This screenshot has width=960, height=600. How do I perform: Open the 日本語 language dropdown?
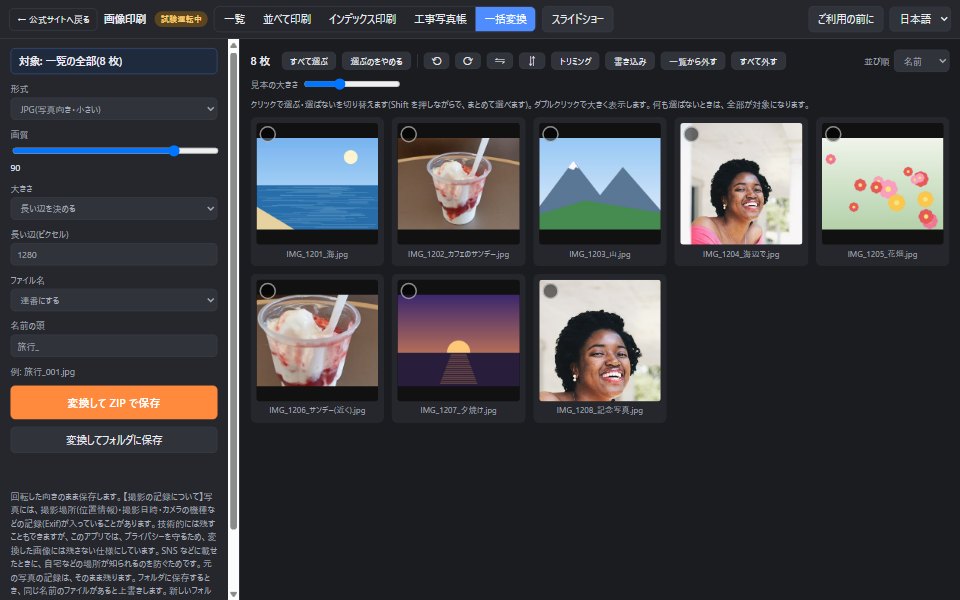coord(920,19)
